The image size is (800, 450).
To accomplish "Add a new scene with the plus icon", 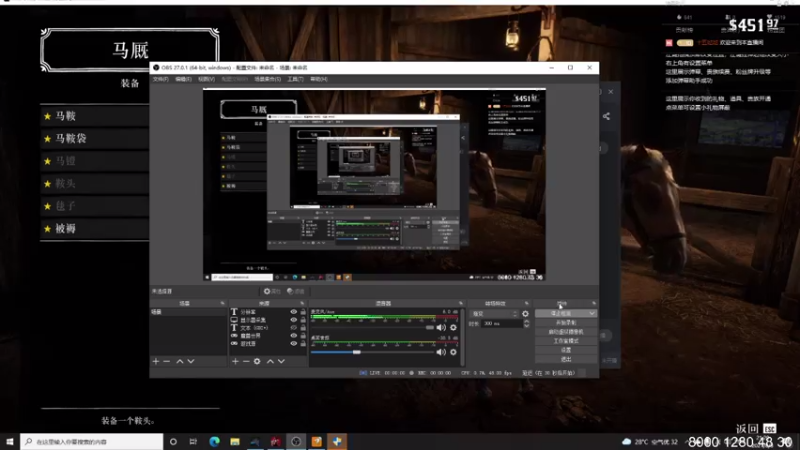I will [156, 361].
